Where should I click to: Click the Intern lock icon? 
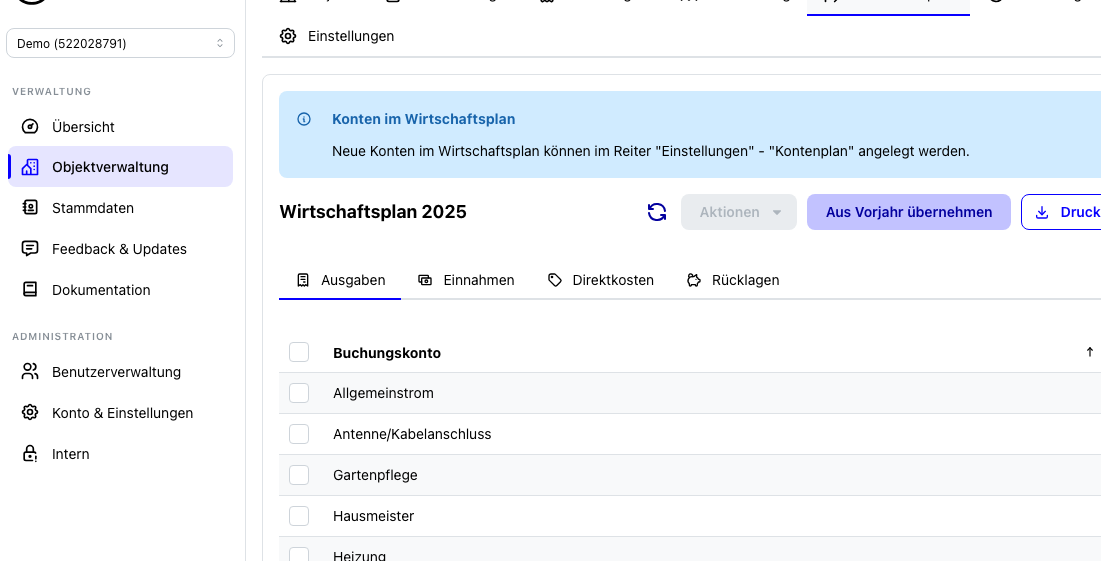tap(30, 454)
